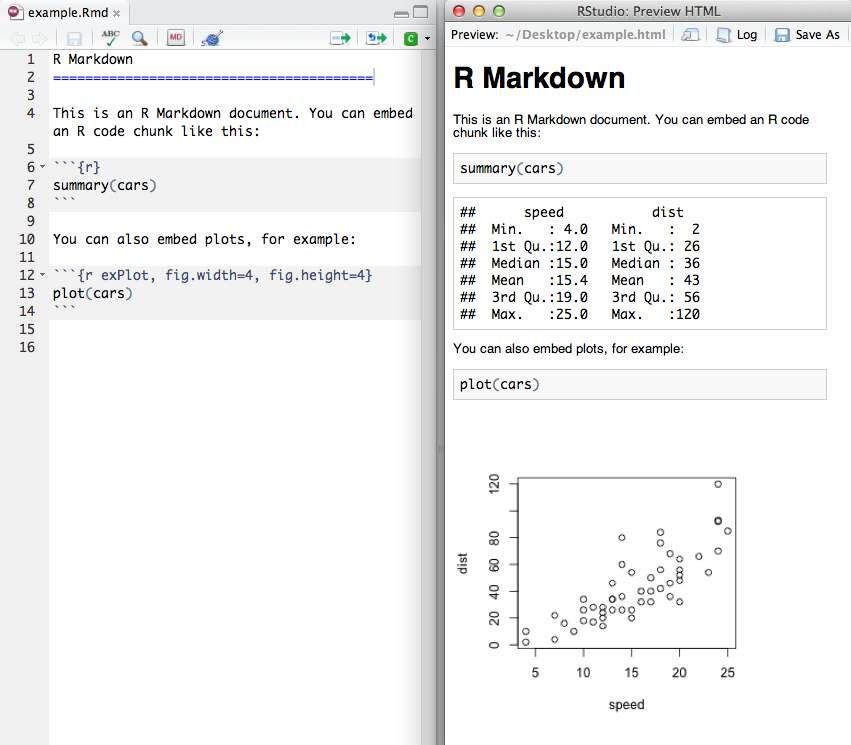Minimize the source editor pane
The image size is (851, 745).
click(x=402, y=13)
